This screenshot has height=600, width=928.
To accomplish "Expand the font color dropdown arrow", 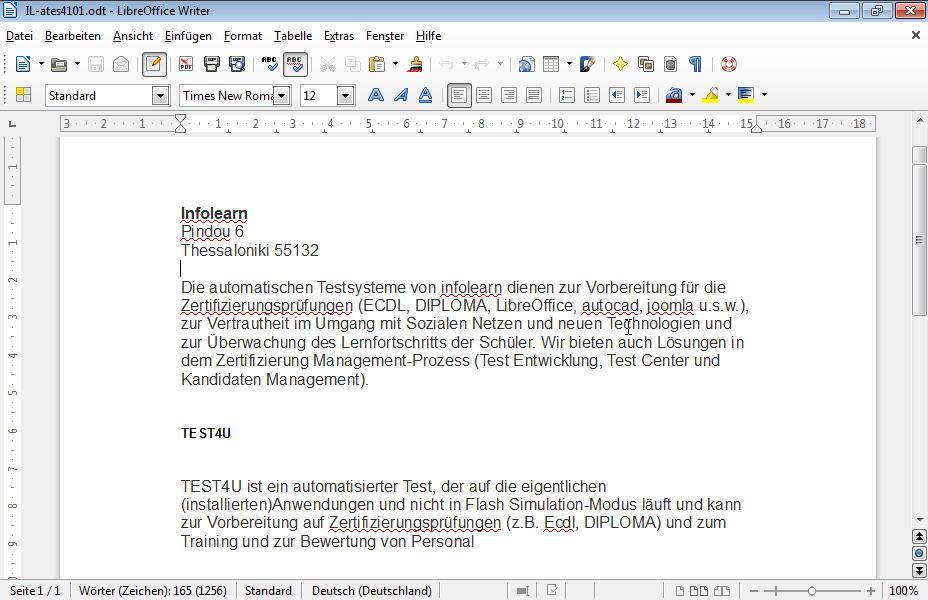I will (x=692, y=95).
